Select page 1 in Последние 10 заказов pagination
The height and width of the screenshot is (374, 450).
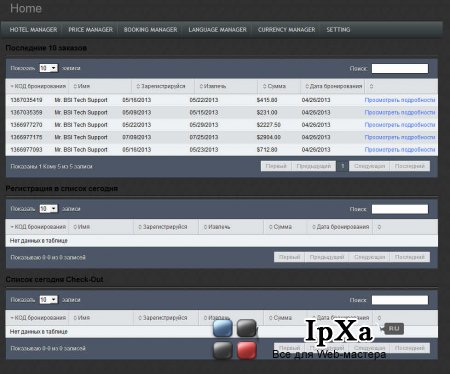pyautogui.click(x=342, y=166)
